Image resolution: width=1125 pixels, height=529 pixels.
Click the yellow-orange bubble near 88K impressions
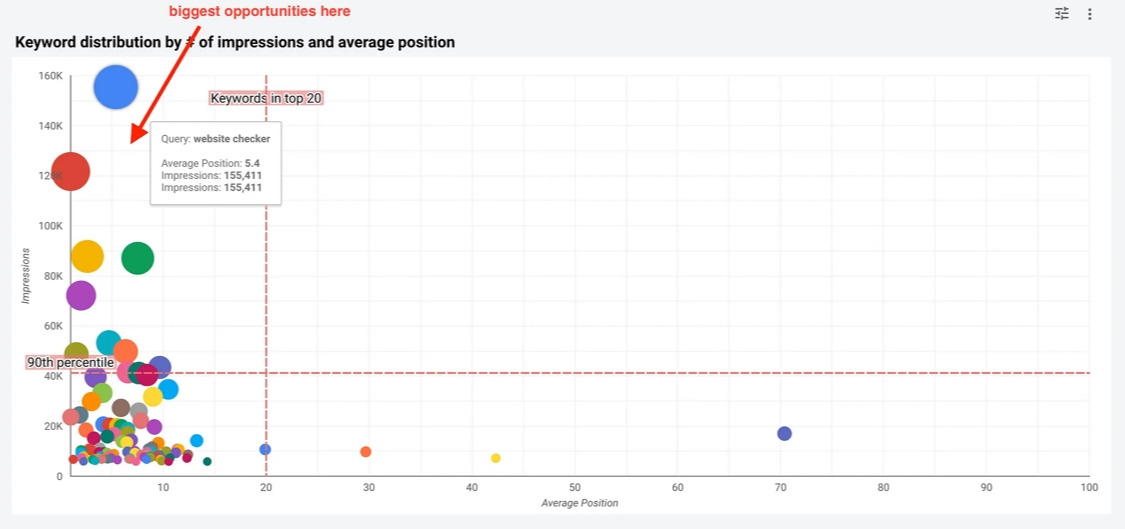pos(88,256)
